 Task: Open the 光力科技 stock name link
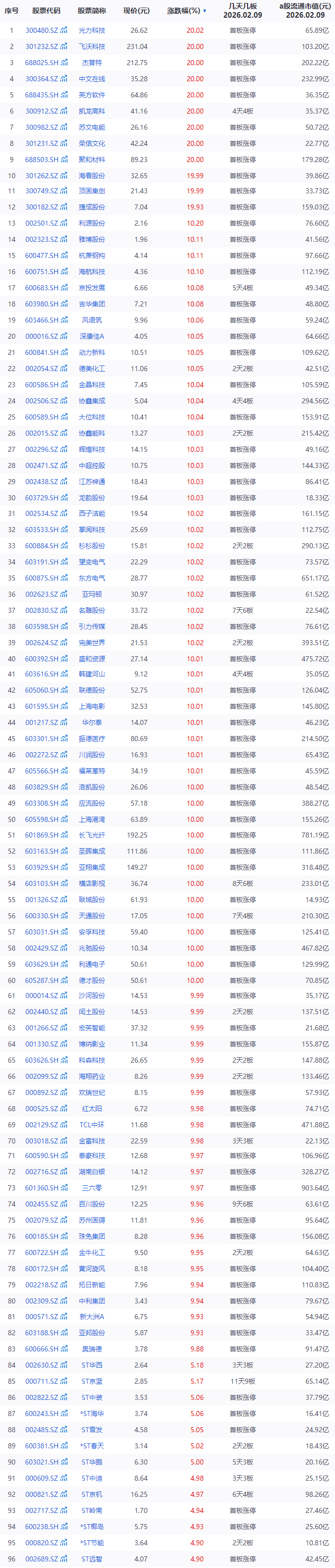pyautogui.click(x=92, y=30)
